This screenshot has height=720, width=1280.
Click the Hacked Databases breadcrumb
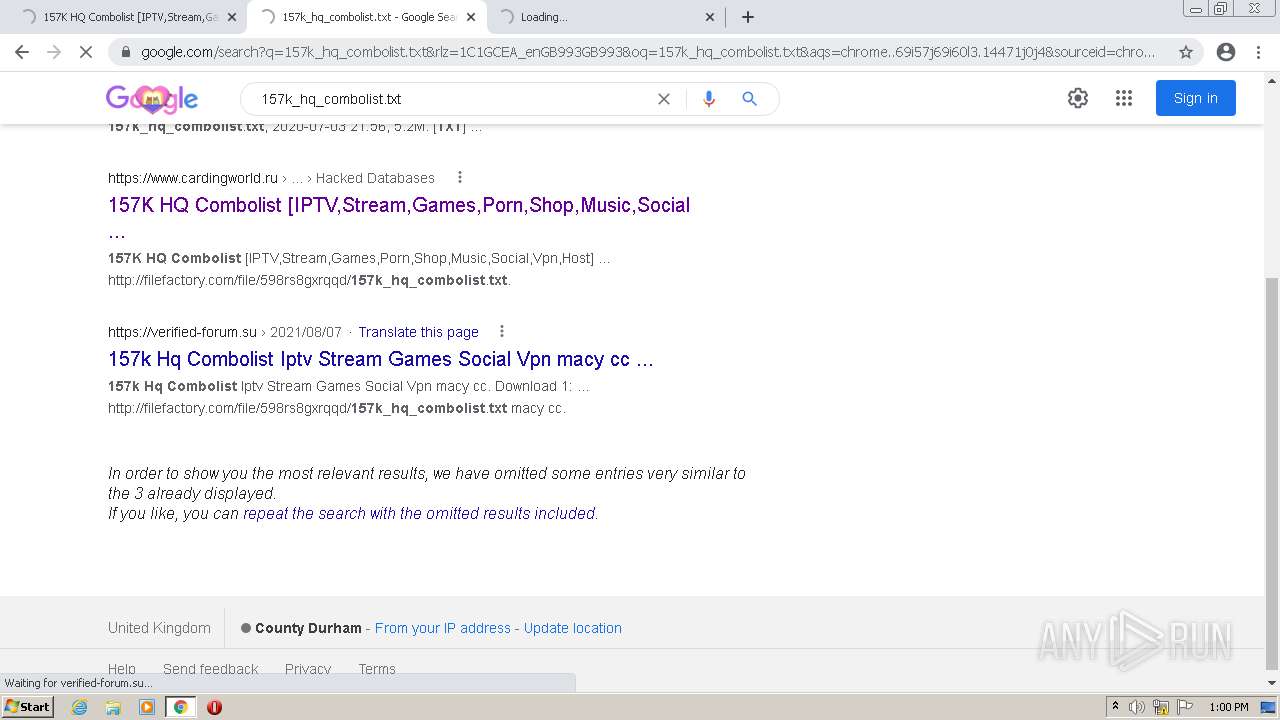(375, 178)
